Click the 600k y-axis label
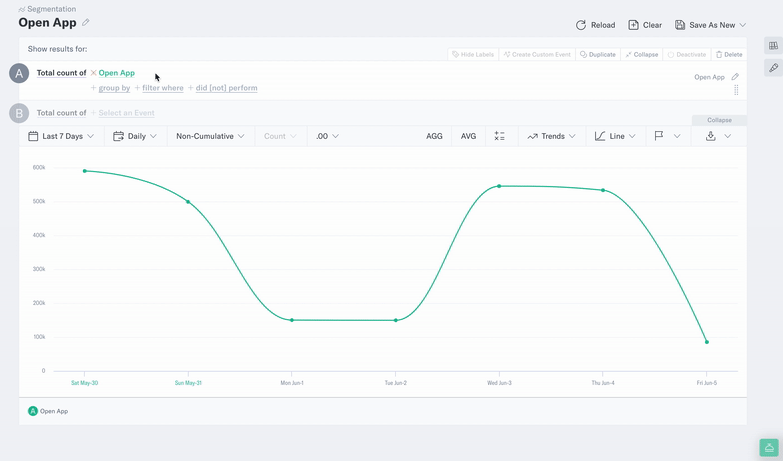This screenshot has height=461, width=783. point(39,167)
